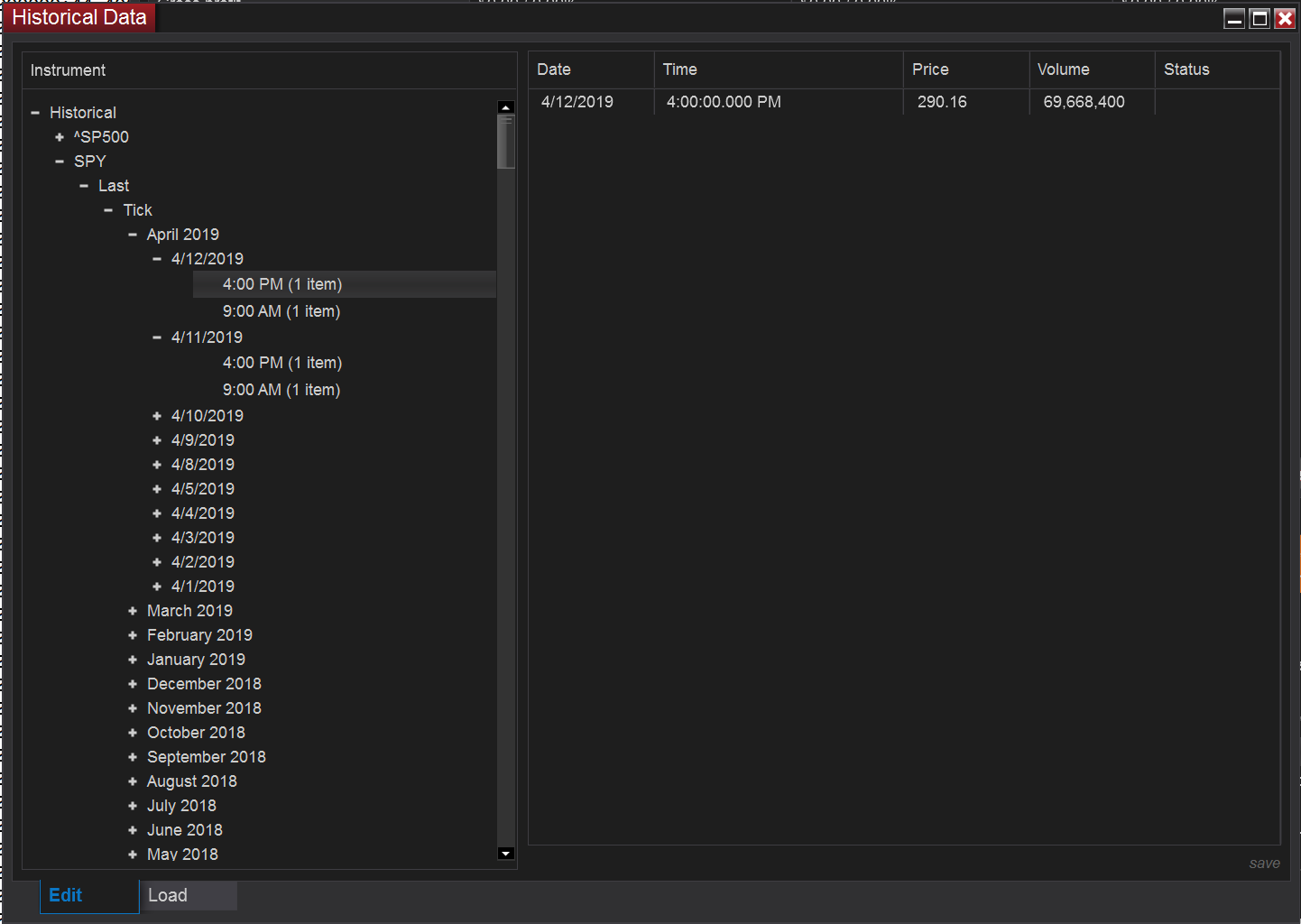Select the Tick label in tree
Image resolution: width=1301 pixels, height=924 pixels.
(138, 210)
